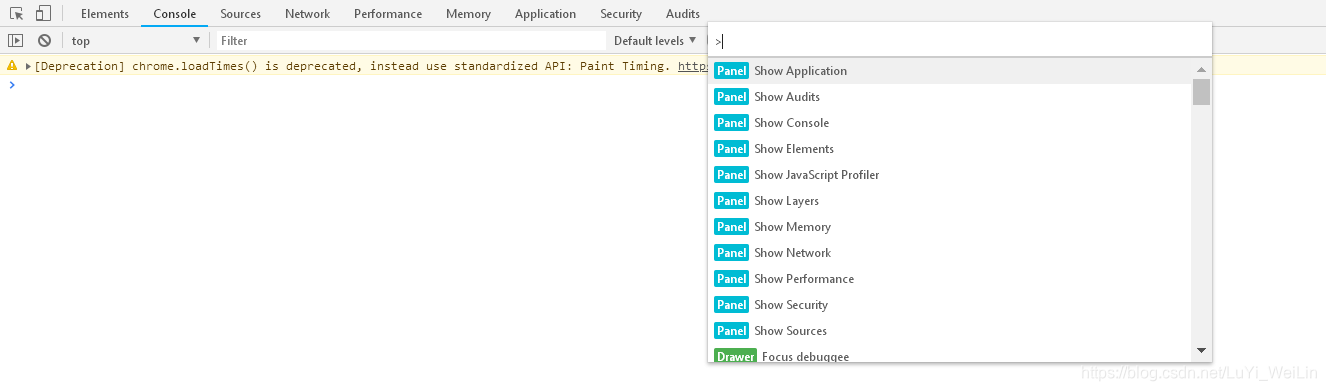Image resolution: width=1326 pixels, height=391 pixels.
Task: Switch to the Memory tab
Action: tap(469, 14)
